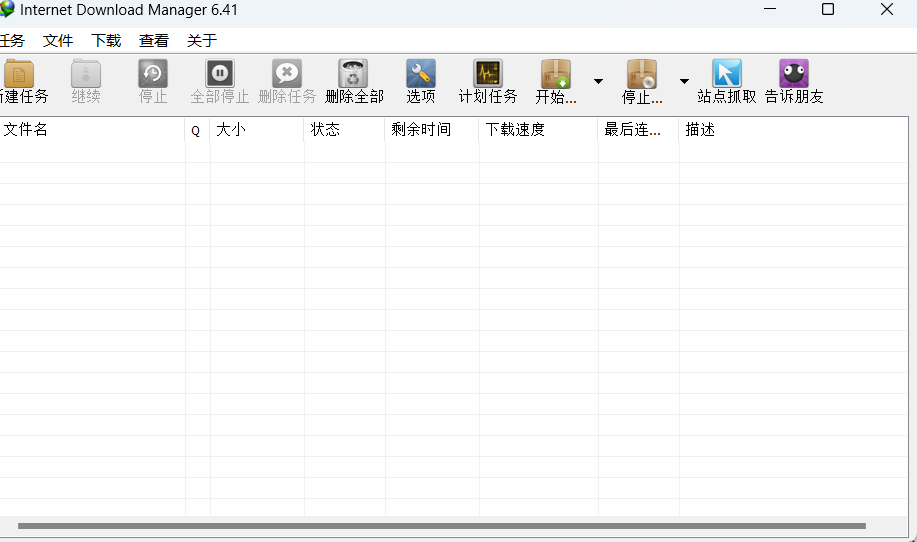This screenshot has width=917, height=542.
Task: Open 选项 (options) wrench icon
Action: 420,74
